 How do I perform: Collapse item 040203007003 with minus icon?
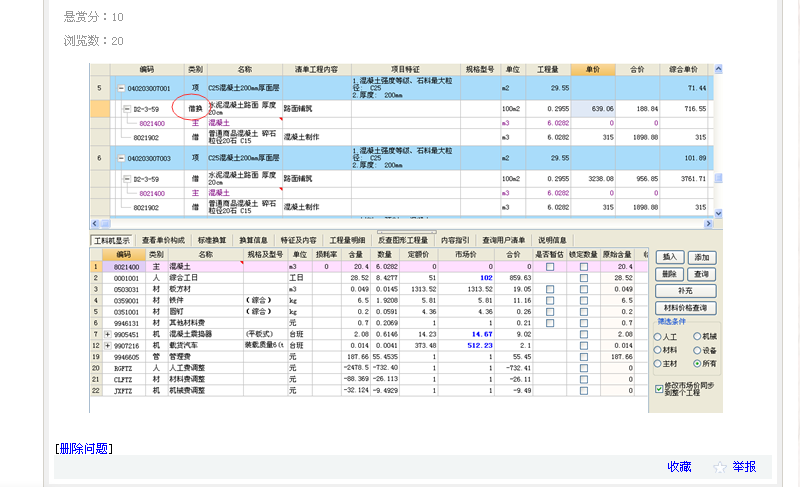pos(121,158)
